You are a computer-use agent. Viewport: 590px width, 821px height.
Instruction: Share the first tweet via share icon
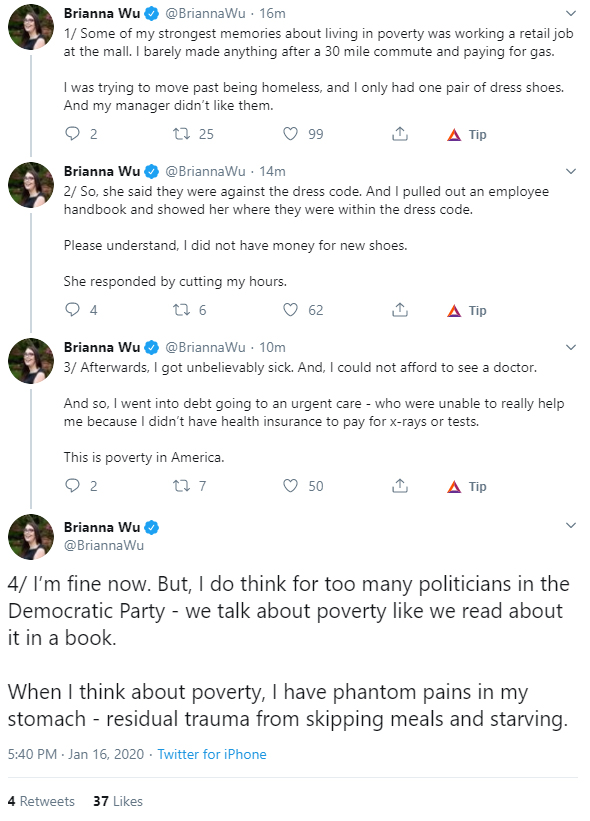point(400,134)
